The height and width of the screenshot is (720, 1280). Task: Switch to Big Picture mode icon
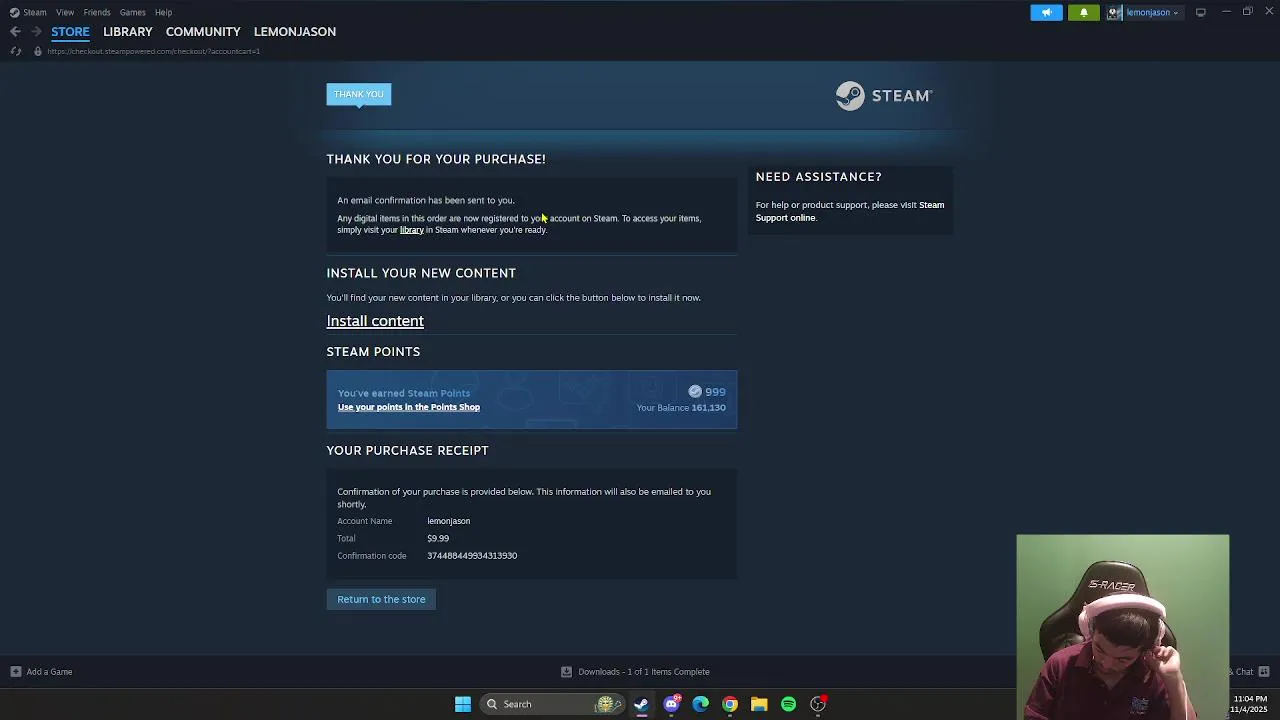click(1201, 12)
